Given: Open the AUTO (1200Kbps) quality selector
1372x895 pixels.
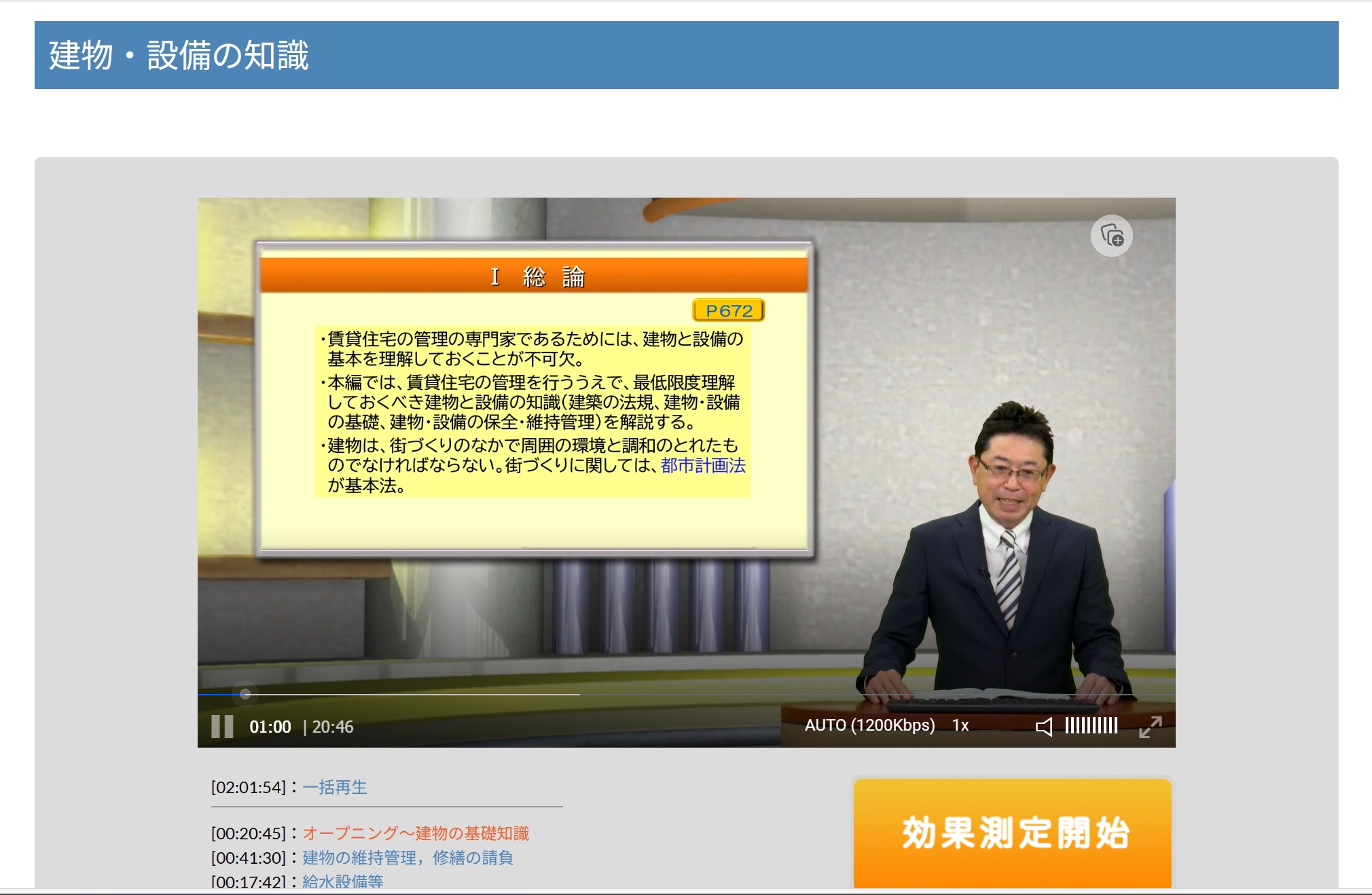Looking at the screenshot, I should [x=869, y=725].
